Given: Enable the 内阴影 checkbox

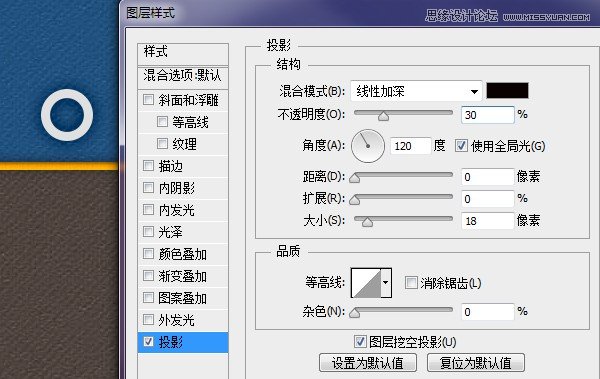Looking at the screenshot, I should click(x=148, y=188).
